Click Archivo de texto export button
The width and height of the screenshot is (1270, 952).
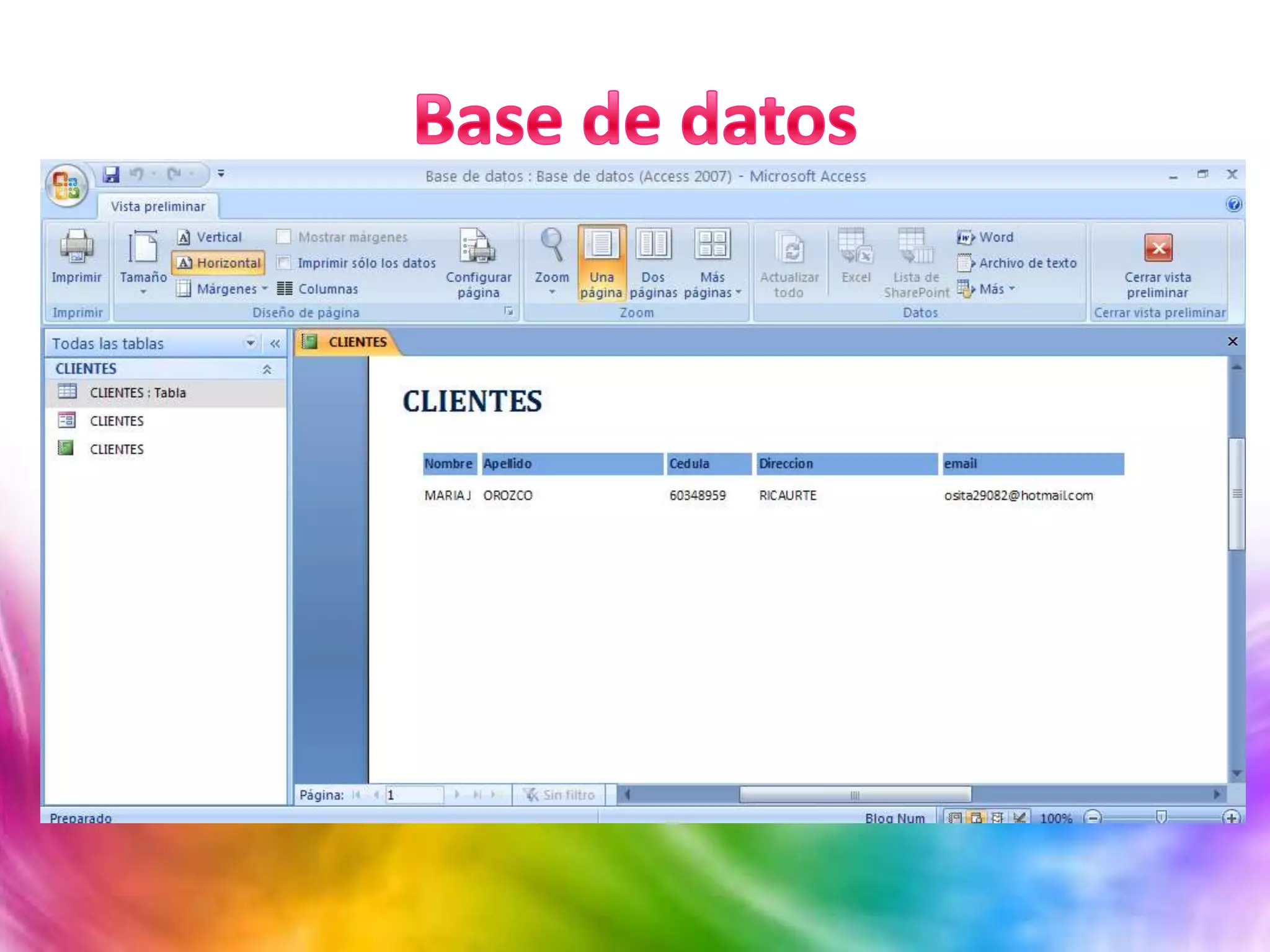(1018, 263)
